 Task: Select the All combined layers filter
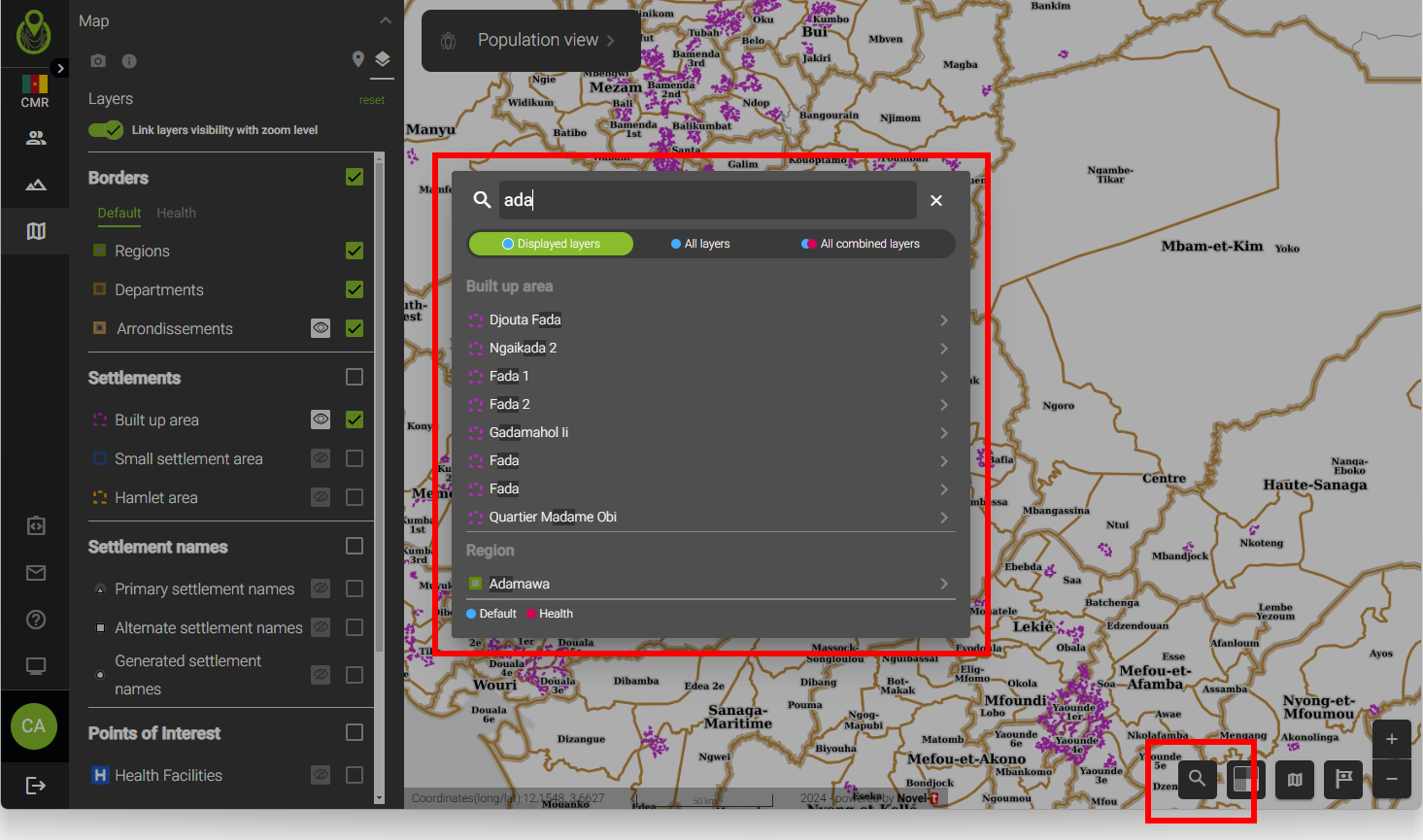[x=861, y=244]
